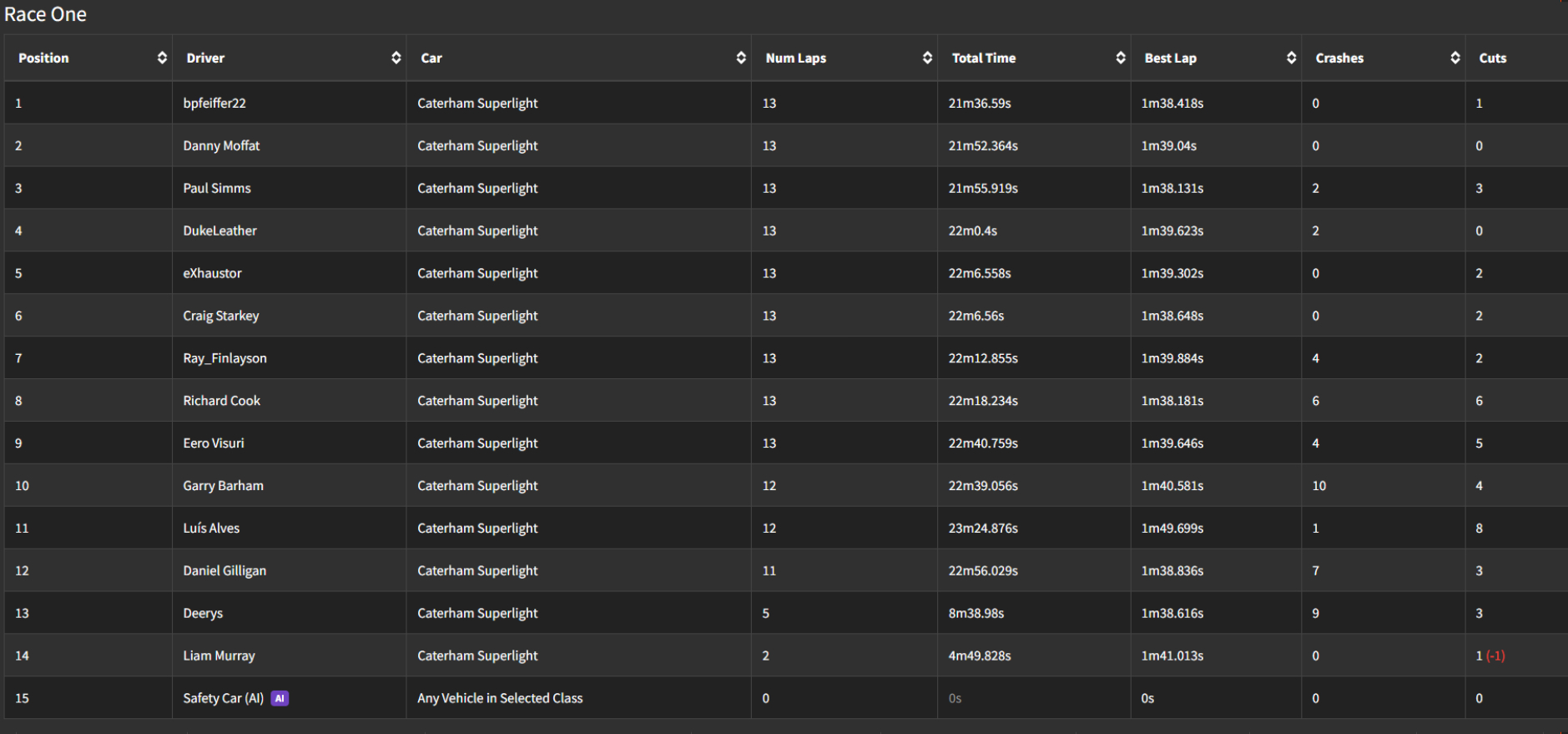Select driver name DukeLeather
The height and width of the screenshot is (734, 1568).
[219, 230]
